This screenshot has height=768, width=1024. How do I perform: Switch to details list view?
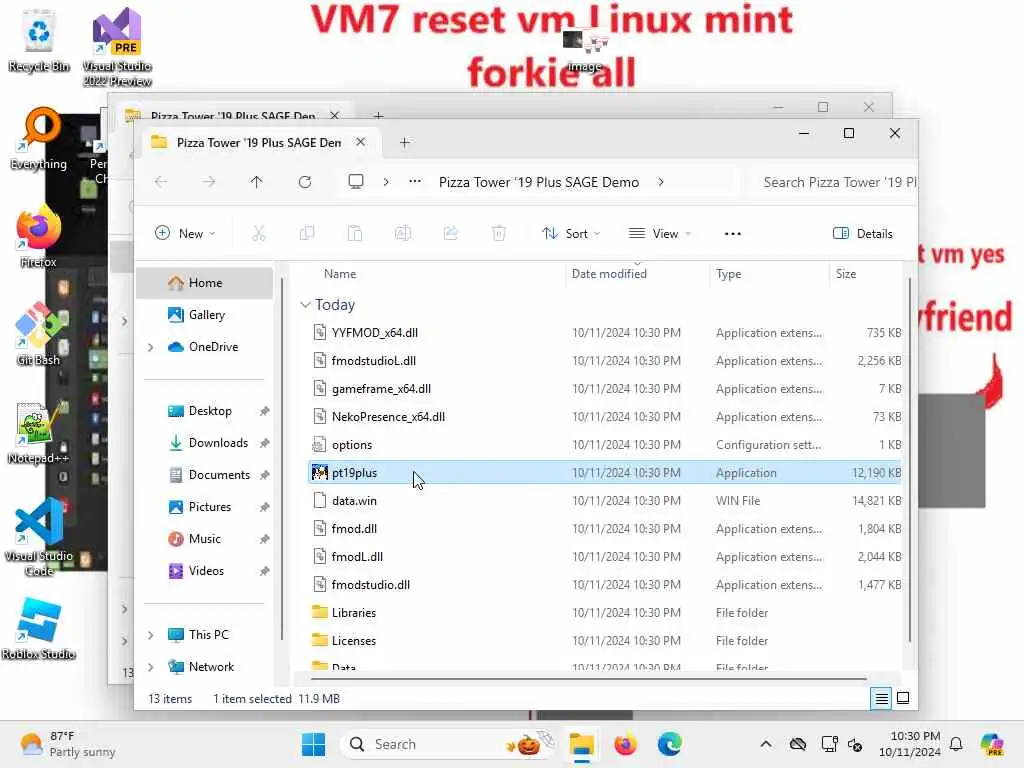point(881,699)
